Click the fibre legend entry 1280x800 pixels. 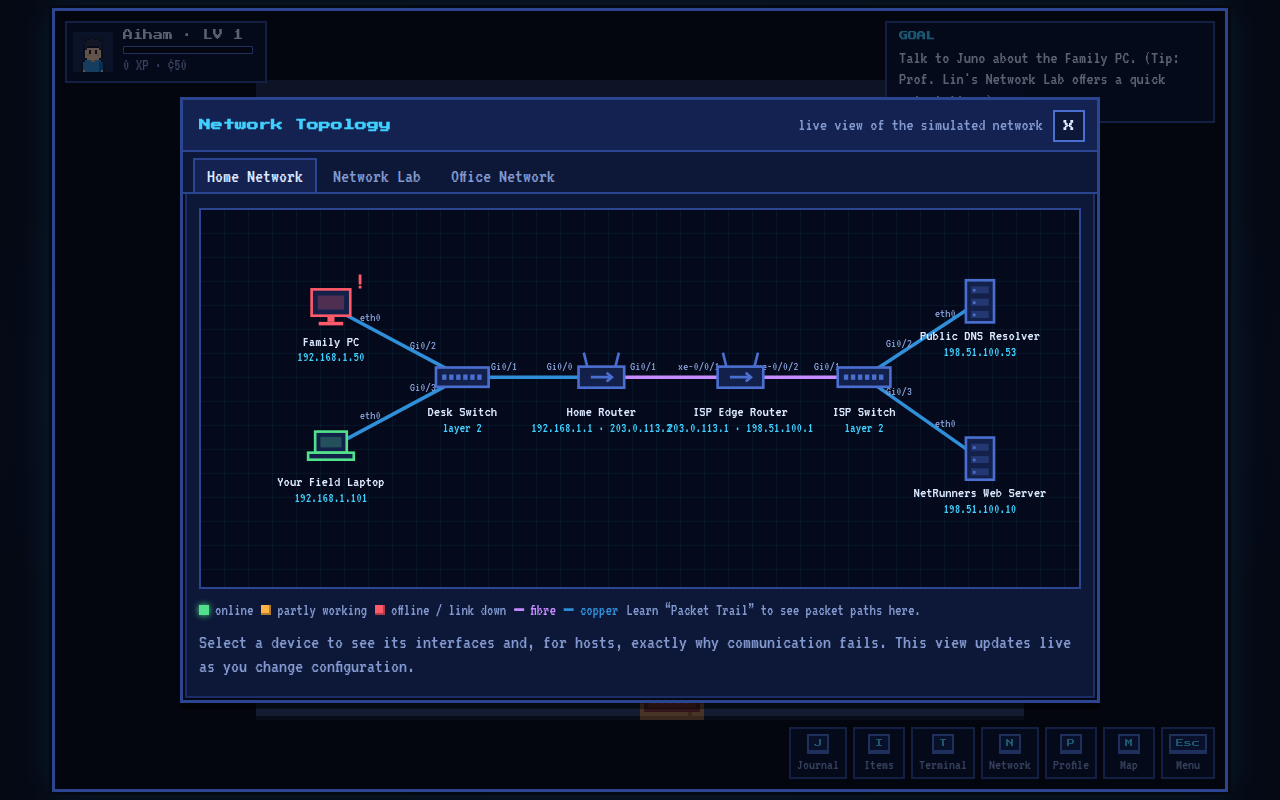tap(535, 610)
